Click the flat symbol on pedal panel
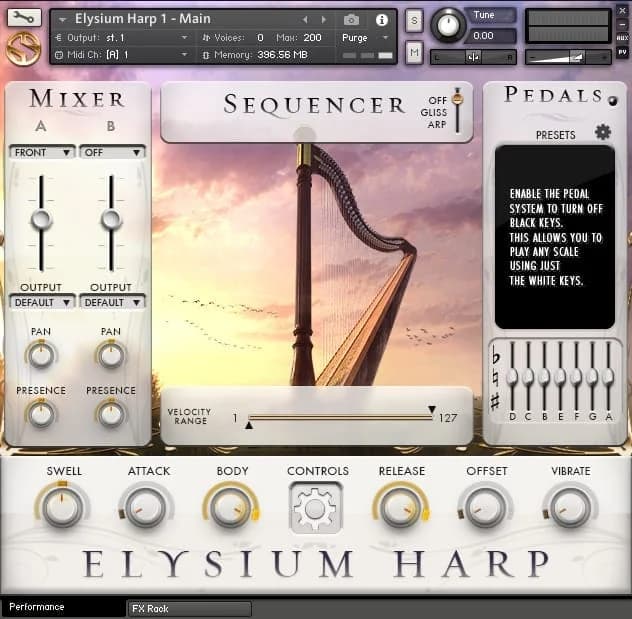 coord(496,355)
